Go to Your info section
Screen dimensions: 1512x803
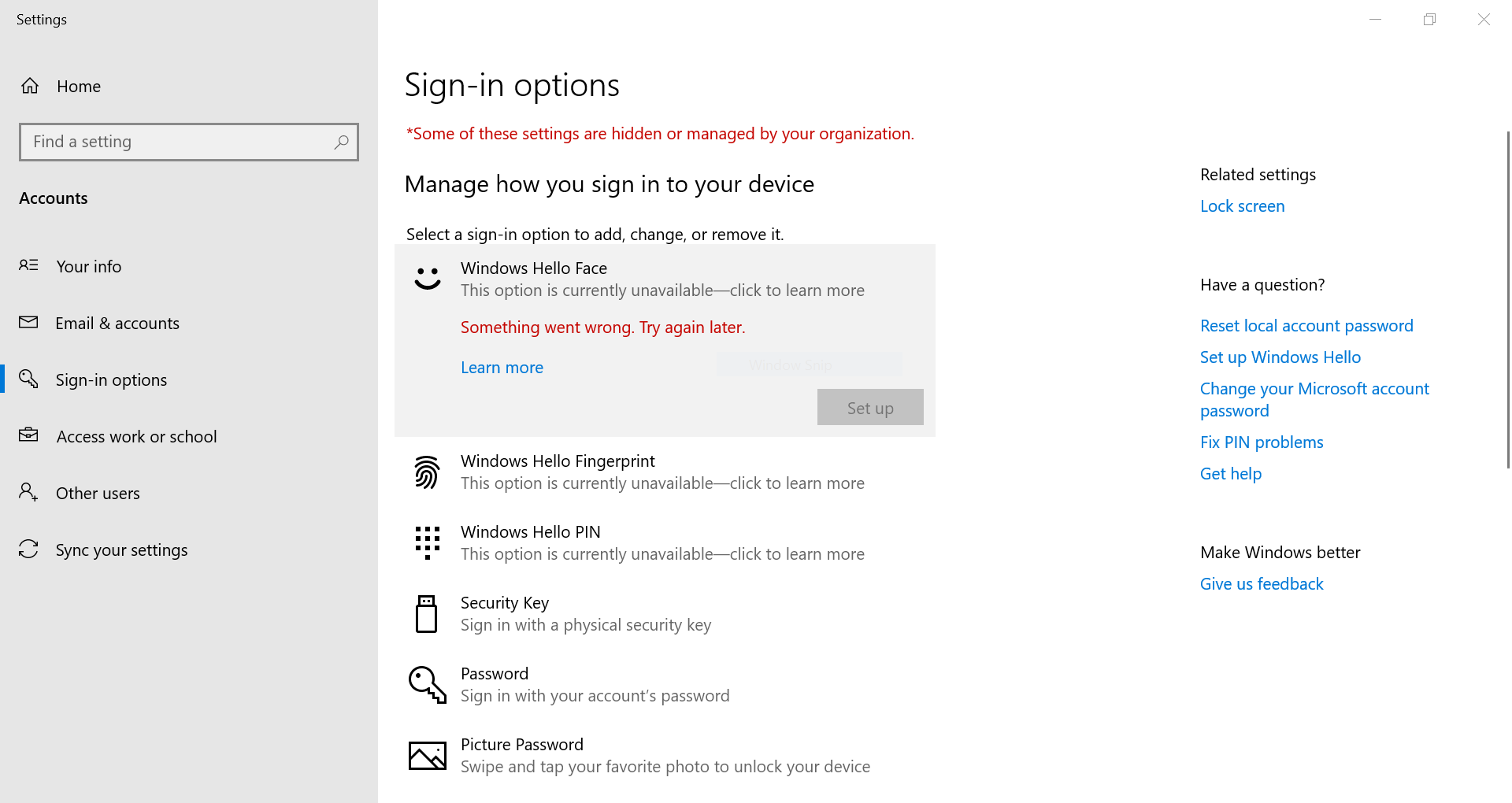coord(189,266)
